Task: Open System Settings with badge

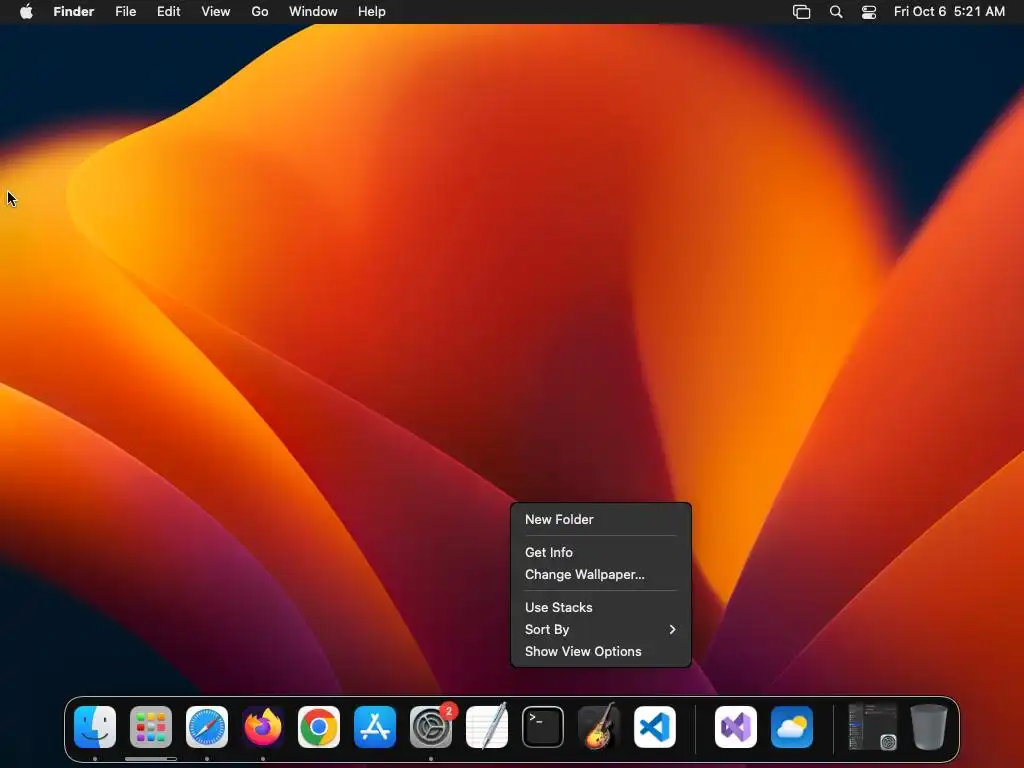Action: click(431, 727)
